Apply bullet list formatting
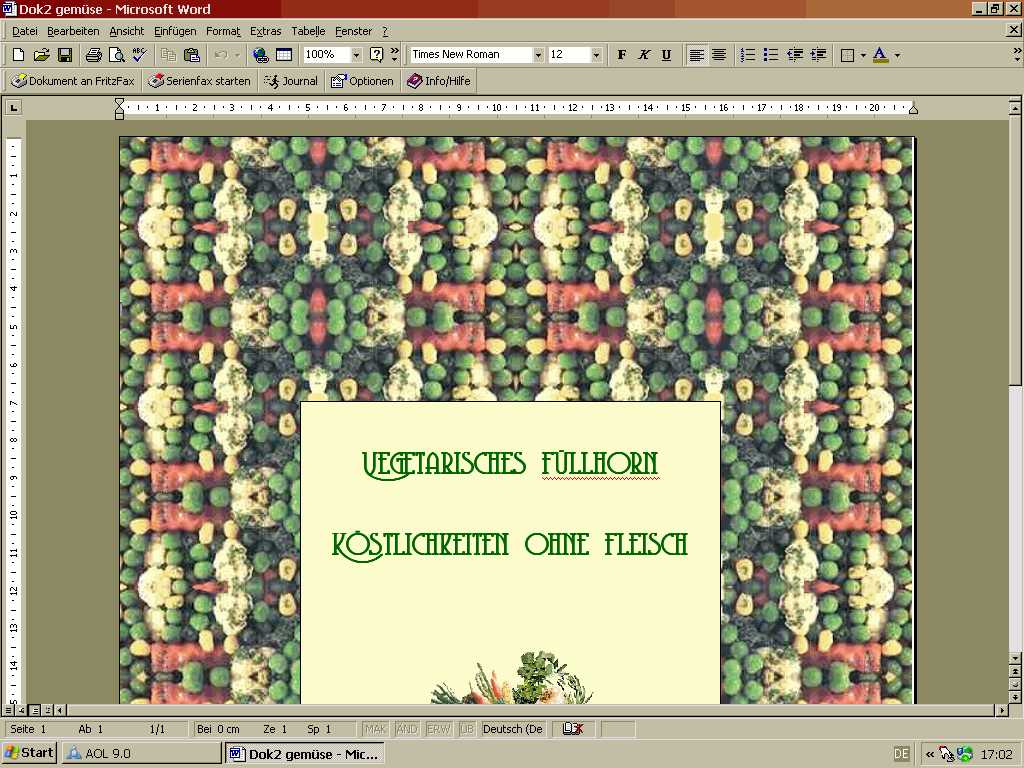The width and height of the screenshot is (1024, 768). coord(770,55)
